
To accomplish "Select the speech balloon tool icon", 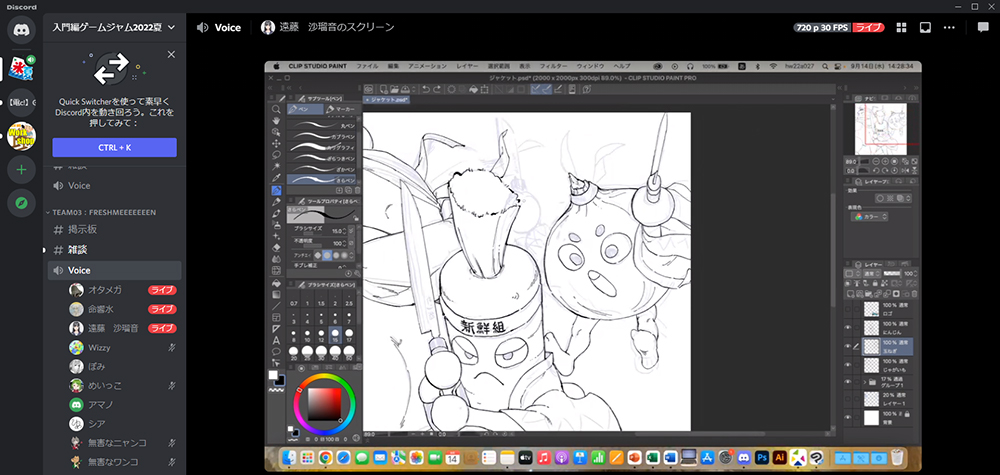I will [x=276, y=351].
